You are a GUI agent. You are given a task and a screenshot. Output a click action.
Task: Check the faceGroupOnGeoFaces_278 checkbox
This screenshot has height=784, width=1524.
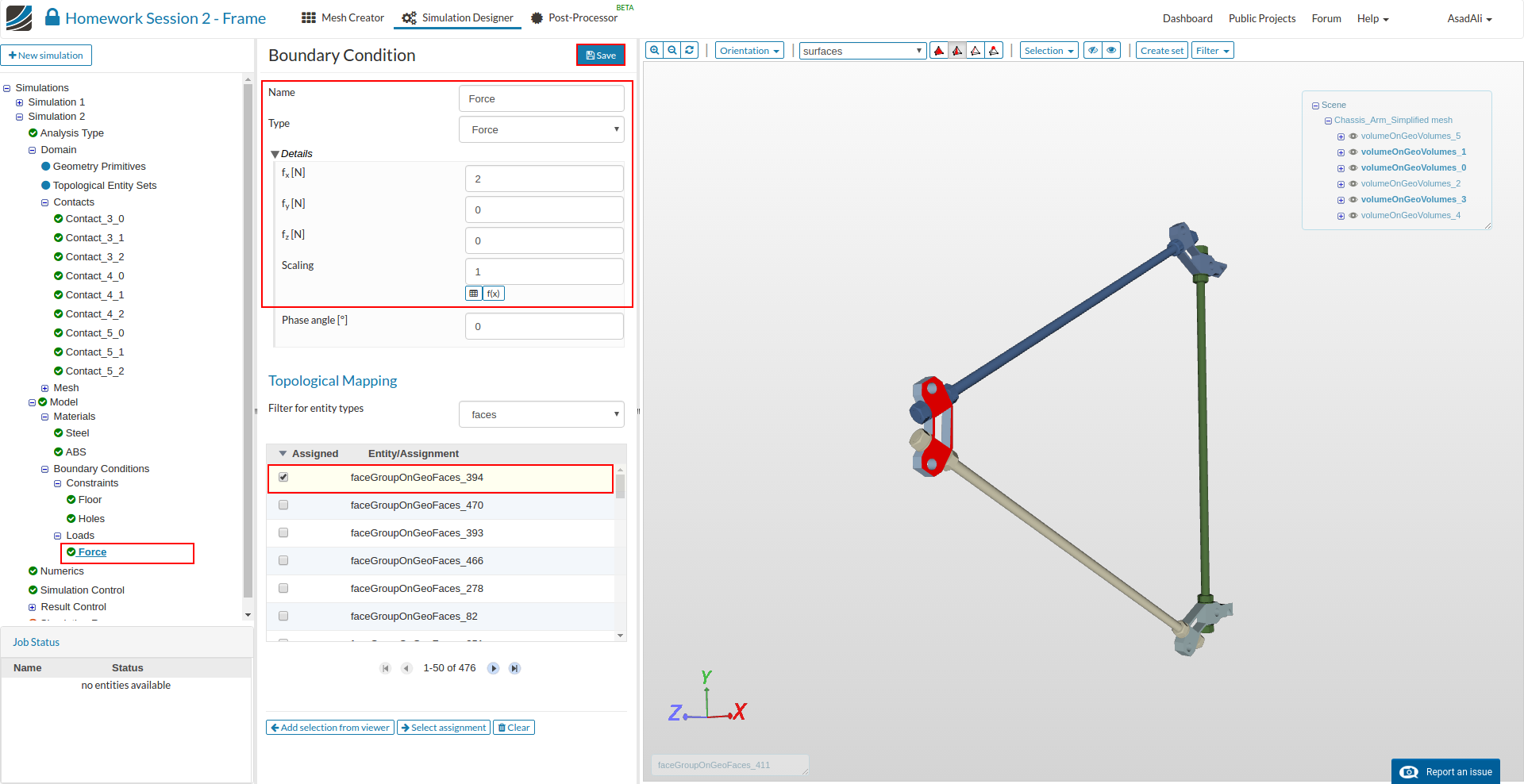pos(283,589)
